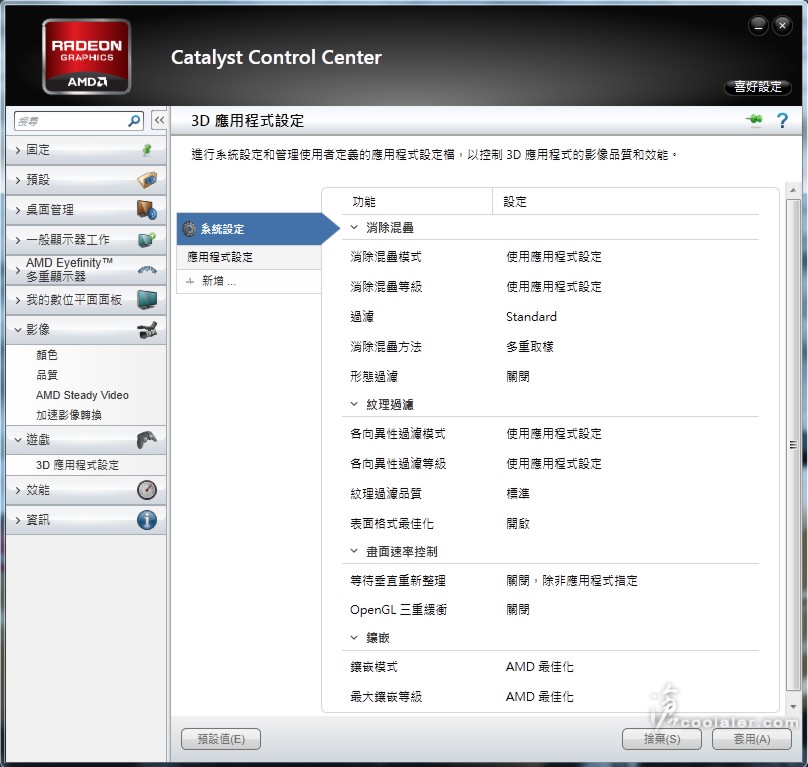Click the 設定 column header

point(515,202)
